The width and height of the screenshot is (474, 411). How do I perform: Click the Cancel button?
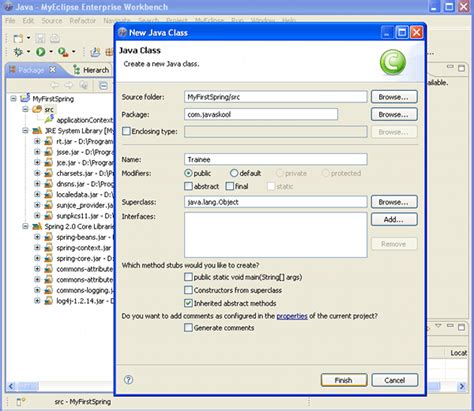(x=395, y=380)
